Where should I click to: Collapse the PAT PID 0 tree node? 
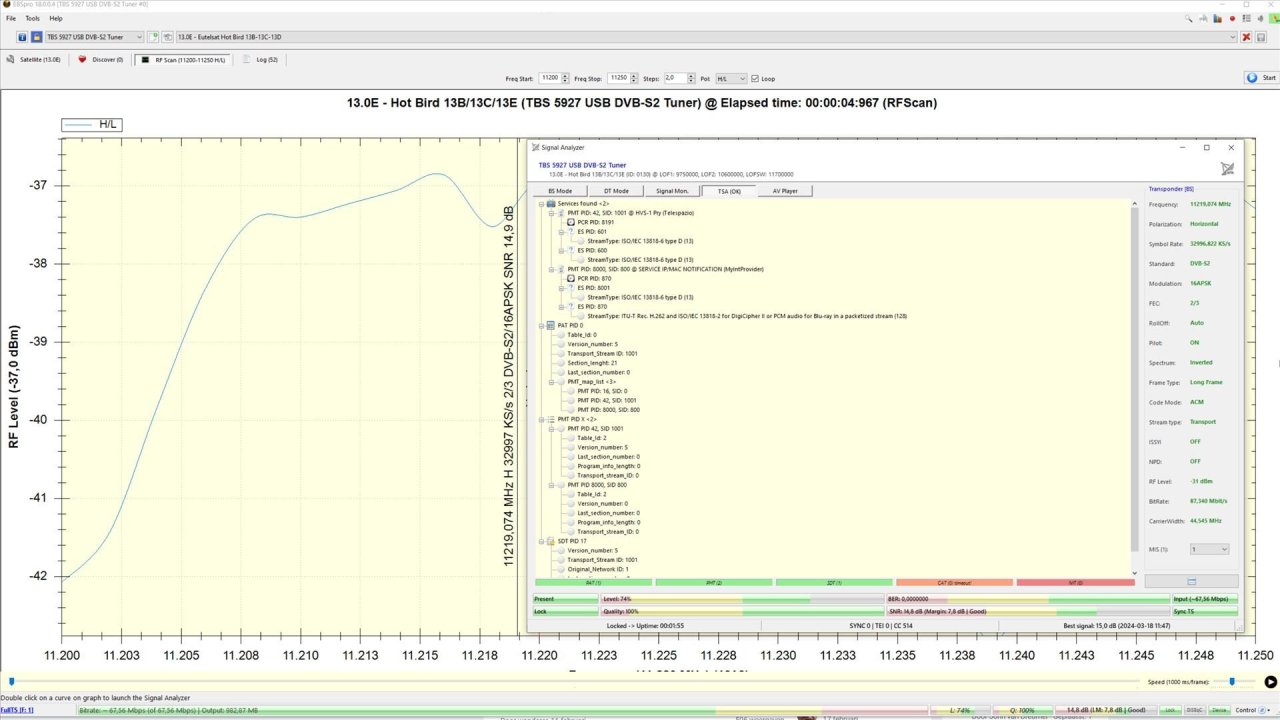point(541,325)
